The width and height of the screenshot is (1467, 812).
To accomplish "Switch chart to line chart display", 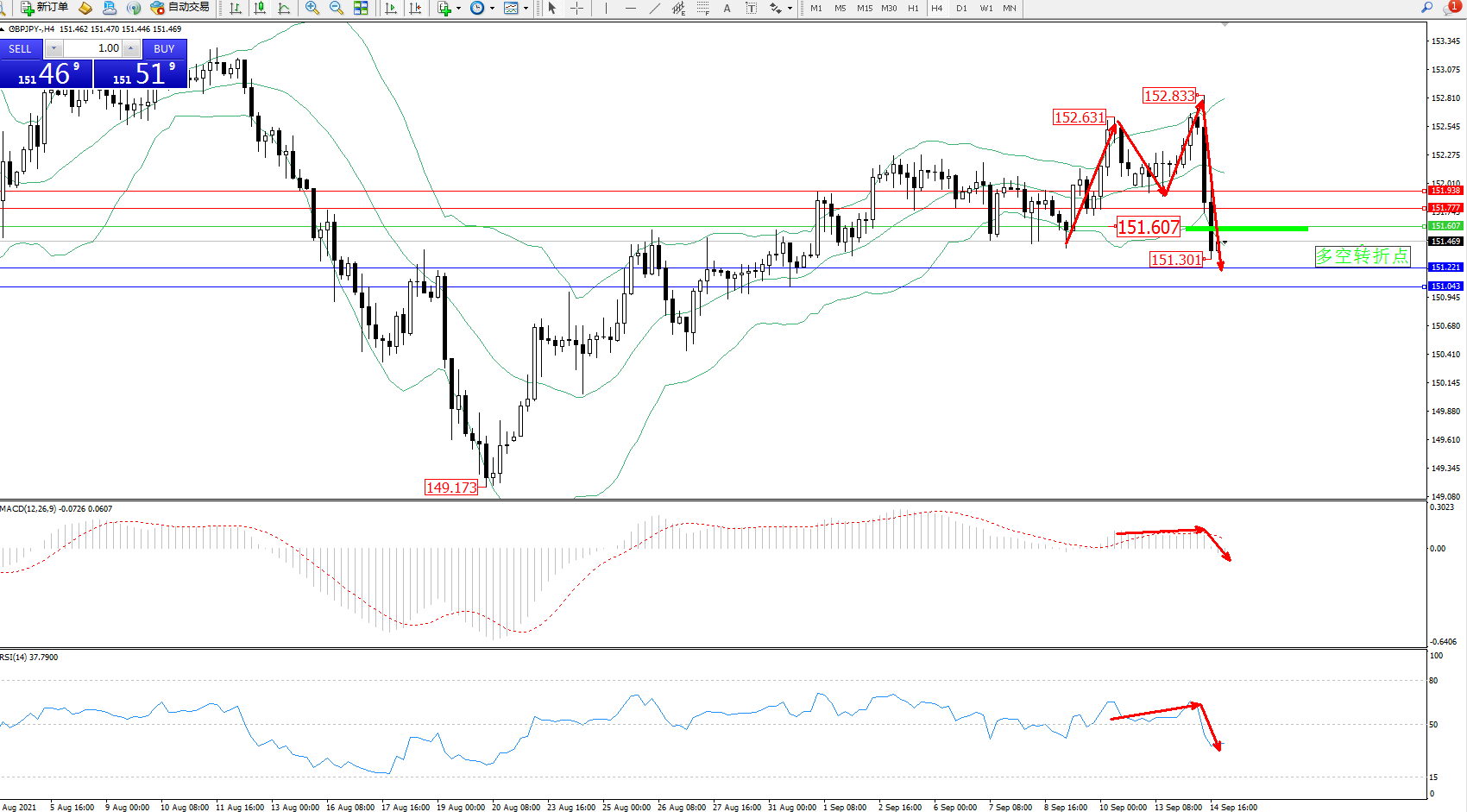I will pyautogui.click(x=284, y=8).
